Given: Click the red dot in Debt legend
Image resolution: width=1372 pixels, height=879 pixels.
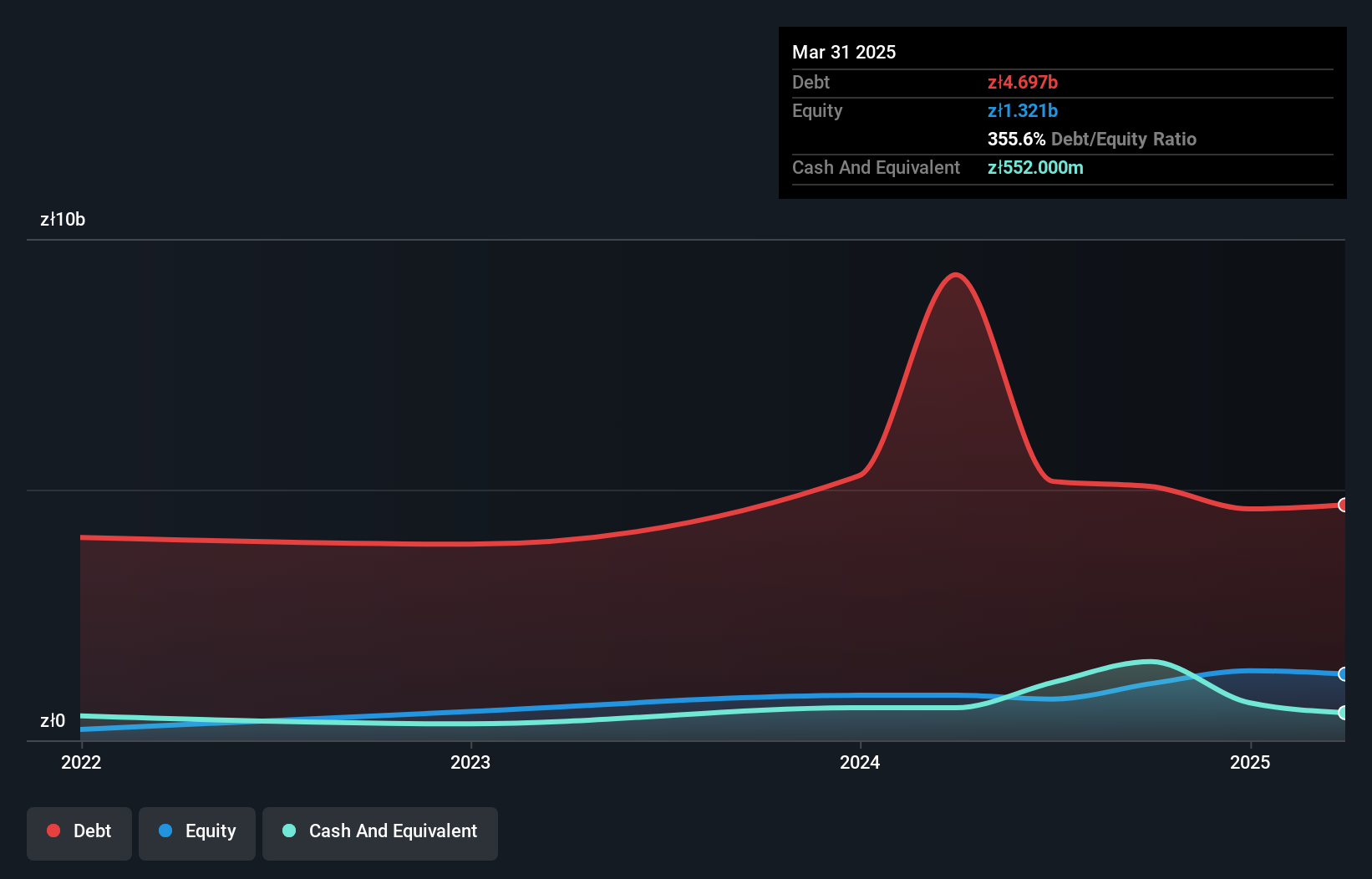Looking at the screenshot, I should 53,831.
